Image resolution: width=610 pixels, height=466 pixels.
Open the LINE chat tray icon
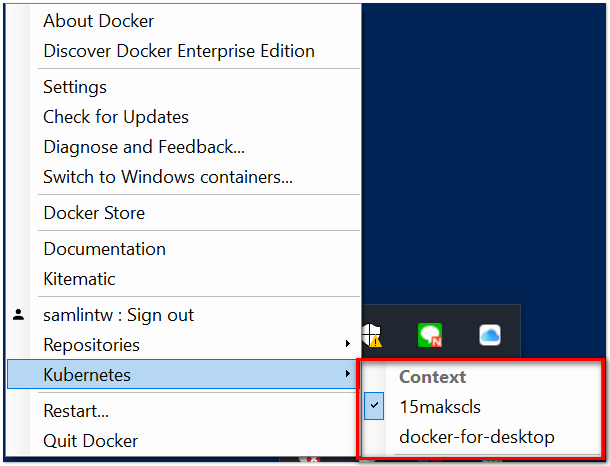[430, 335]
